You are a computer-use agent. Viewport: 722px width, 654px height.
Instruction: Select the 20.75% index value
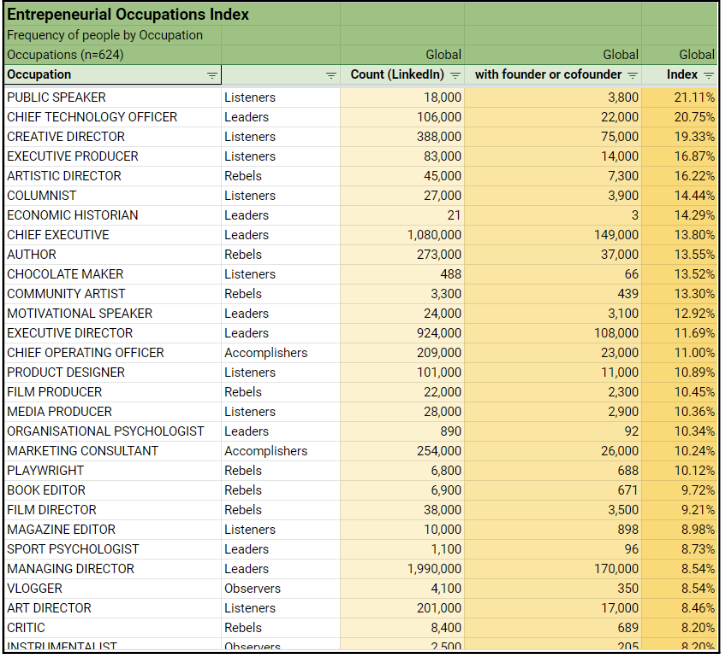pyautogui.click(x=679, y=117)
